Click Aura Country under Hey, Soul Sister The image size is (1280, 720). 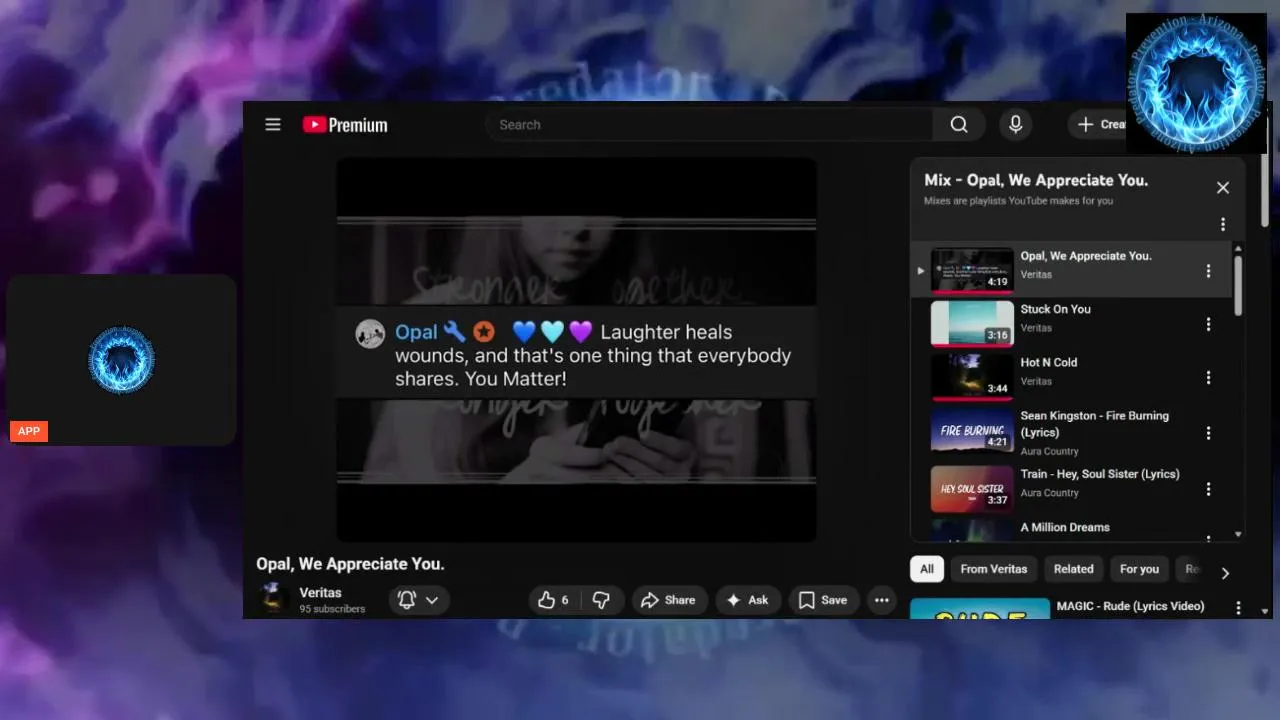click(1049, 493)
